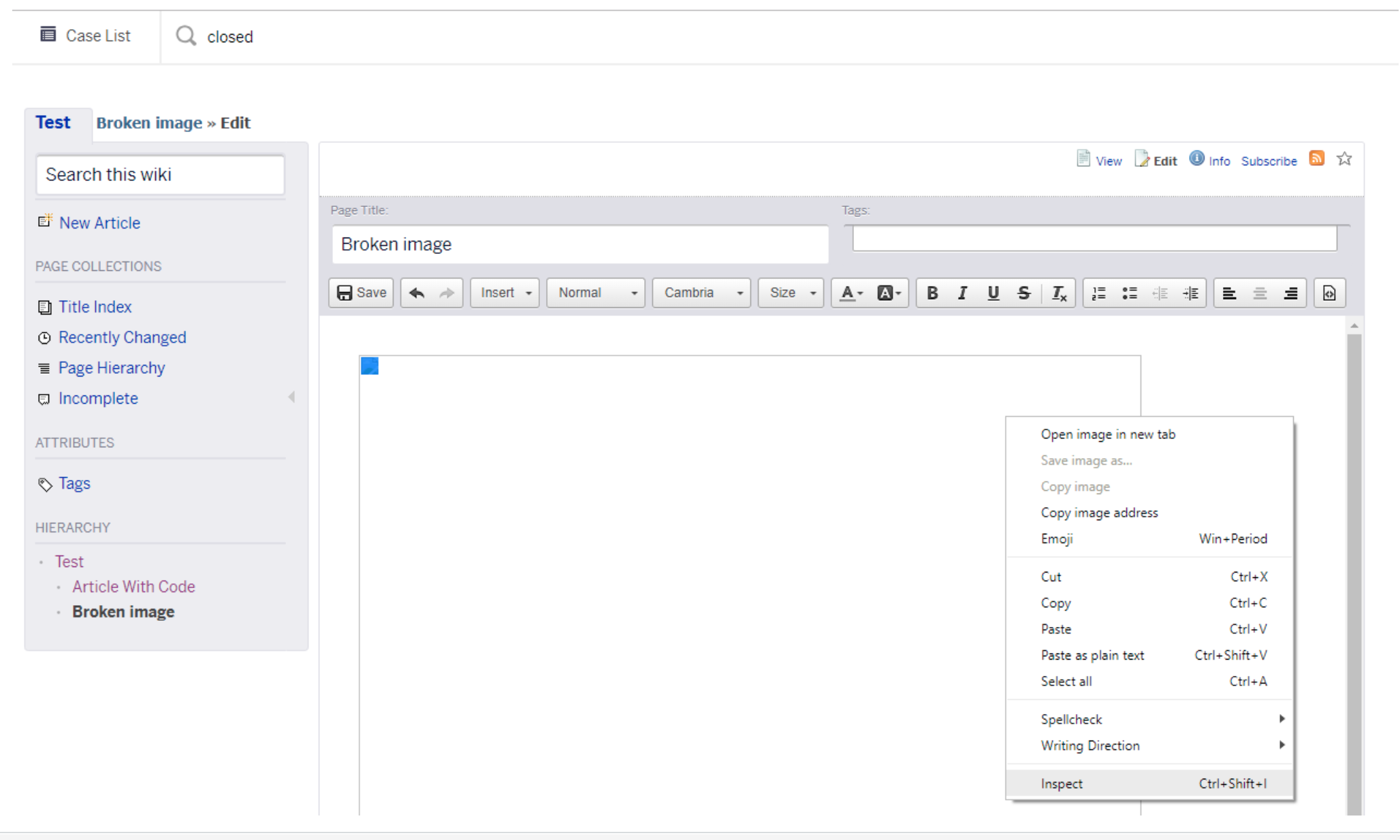Click the ordered list icon
This screenshot has width=1400, height=840.
tap(1098, 292)
